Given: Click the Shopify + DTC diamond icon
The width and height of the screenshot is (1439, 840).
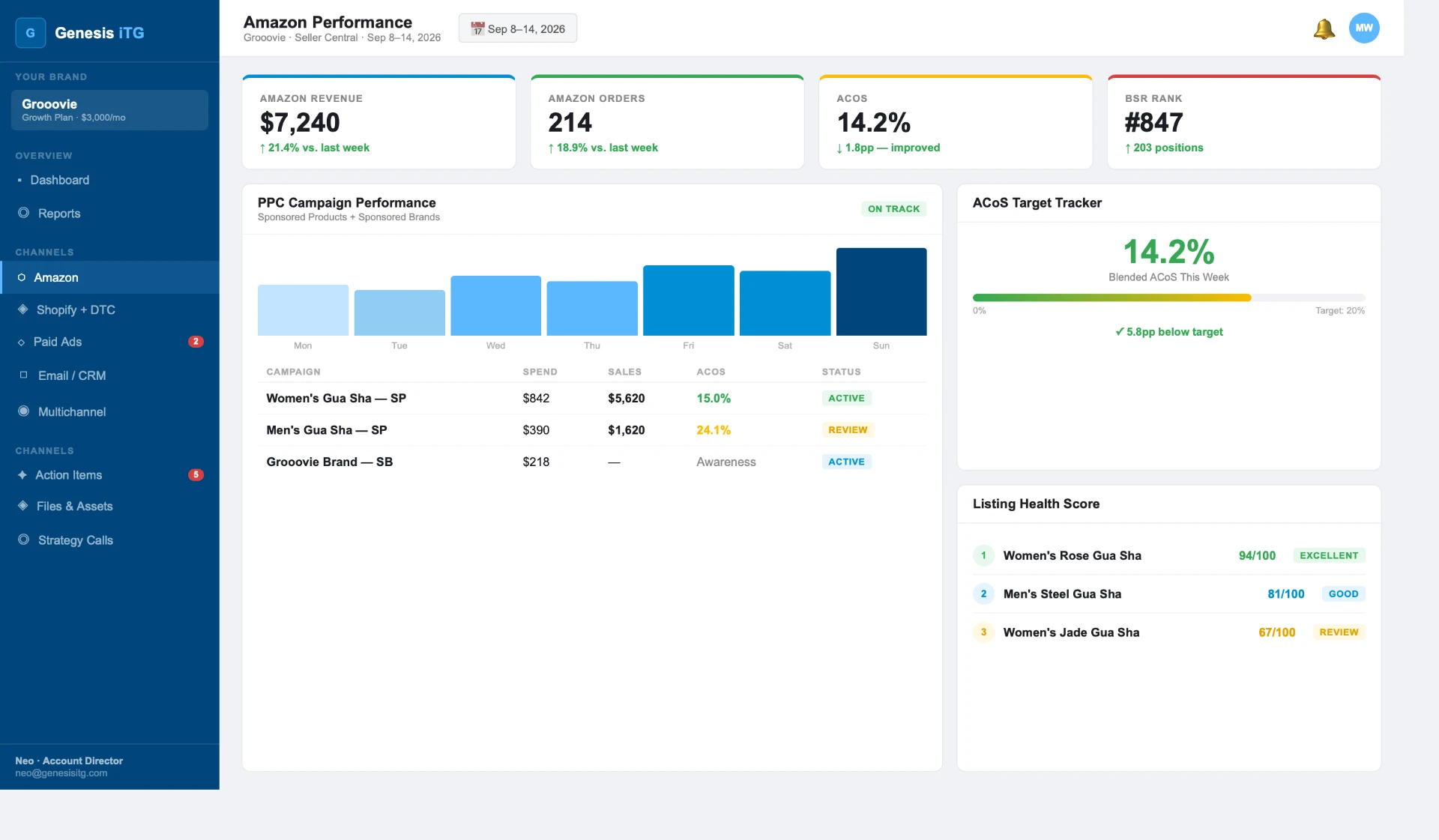Looking at the screenshot, I should pos(23,309).
